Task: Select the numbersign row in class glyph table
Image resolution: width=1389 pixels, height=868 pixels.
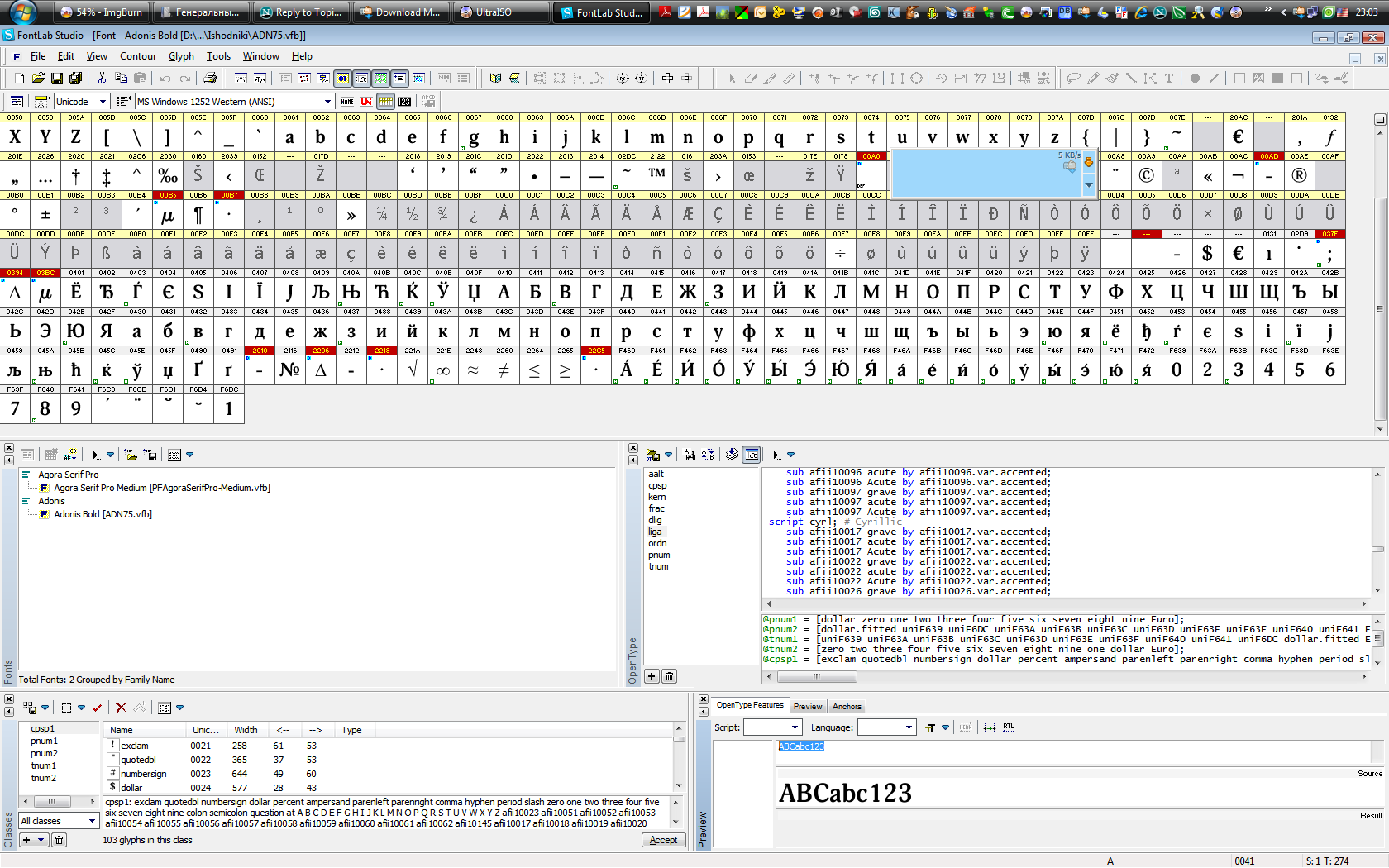Action: point(389,774)
